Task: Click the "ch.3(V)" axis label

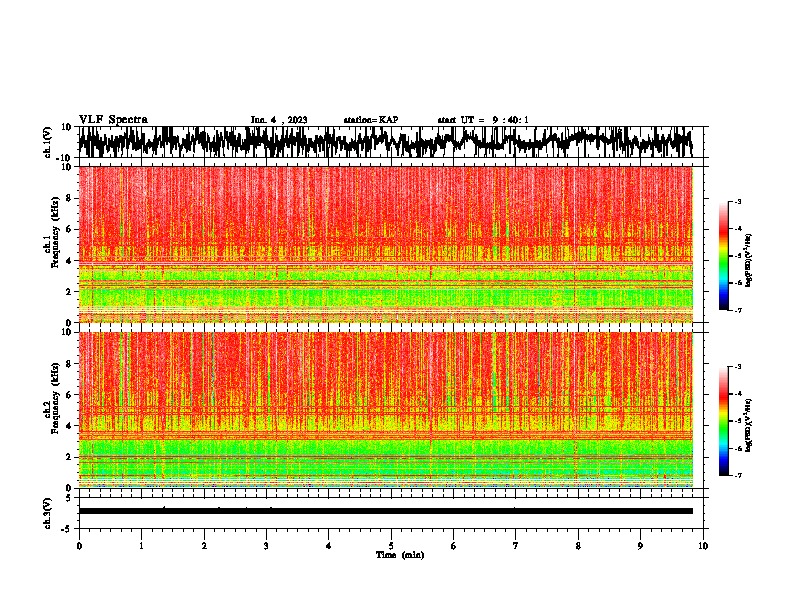Action: click(48, 514)
